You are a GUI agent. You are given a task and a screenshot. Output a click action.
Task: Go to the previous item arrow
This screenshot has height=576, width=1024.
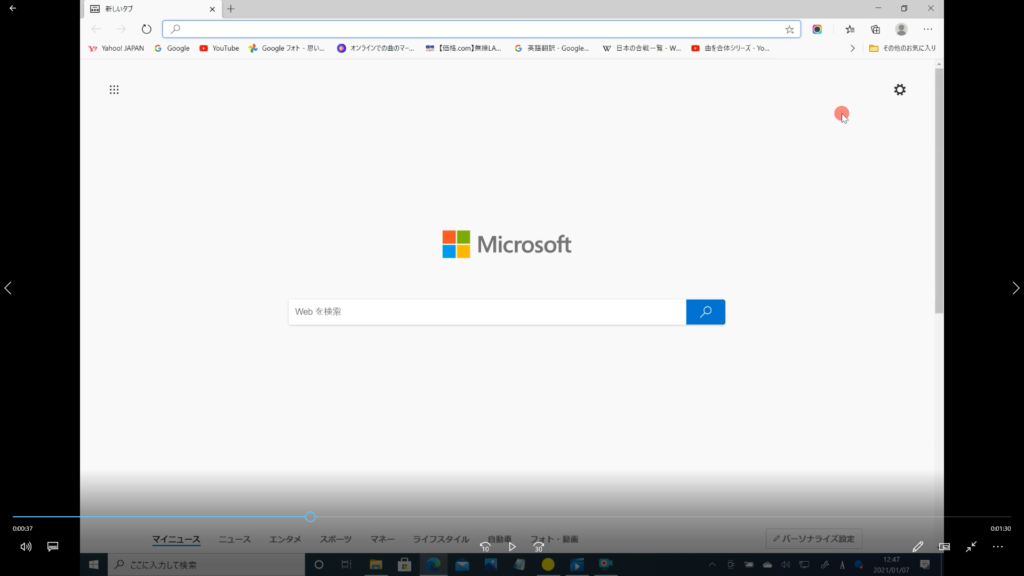coord(8,288)
